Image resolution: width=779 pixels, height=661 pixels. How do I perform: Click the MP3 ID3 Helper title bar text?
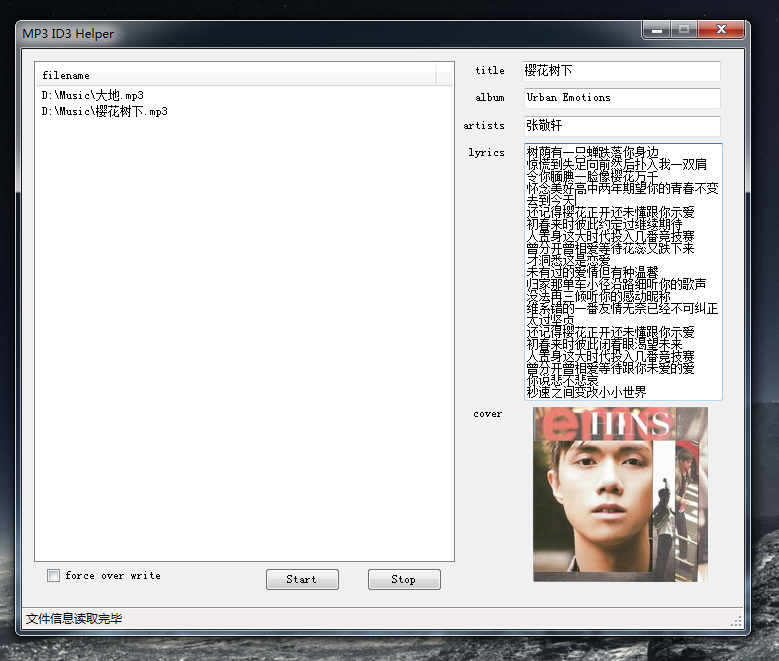coord(68,34)
